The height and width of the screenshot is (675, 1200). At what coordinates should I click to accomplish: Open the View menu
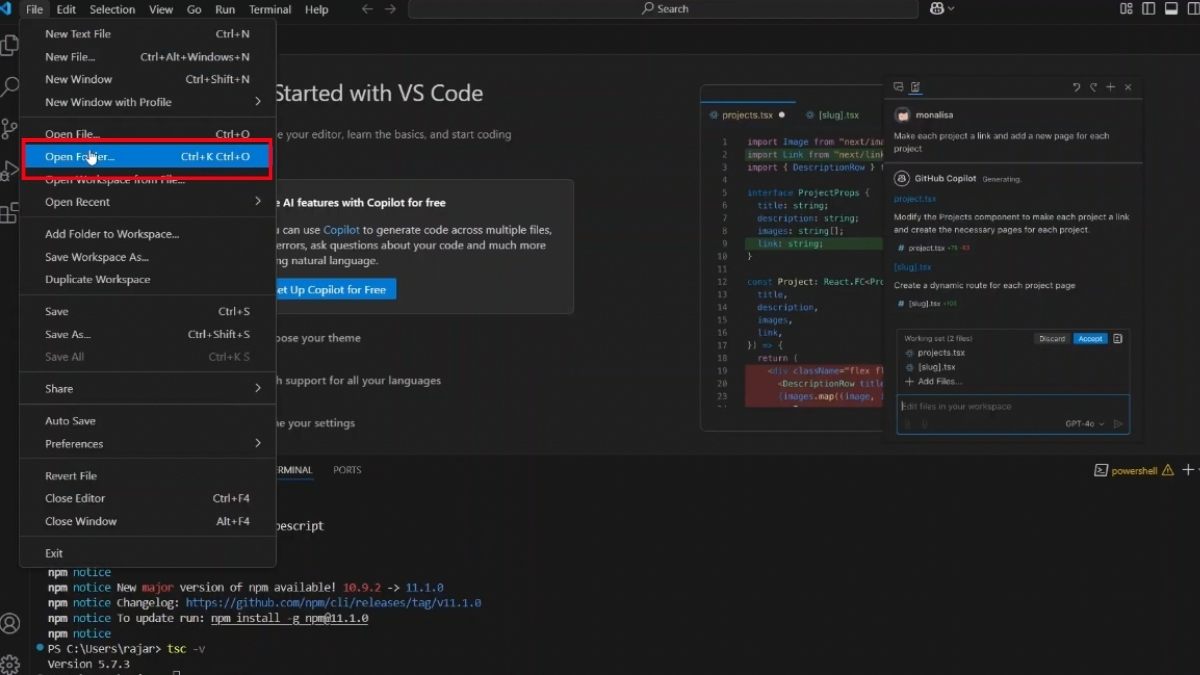tap(161, 9)
